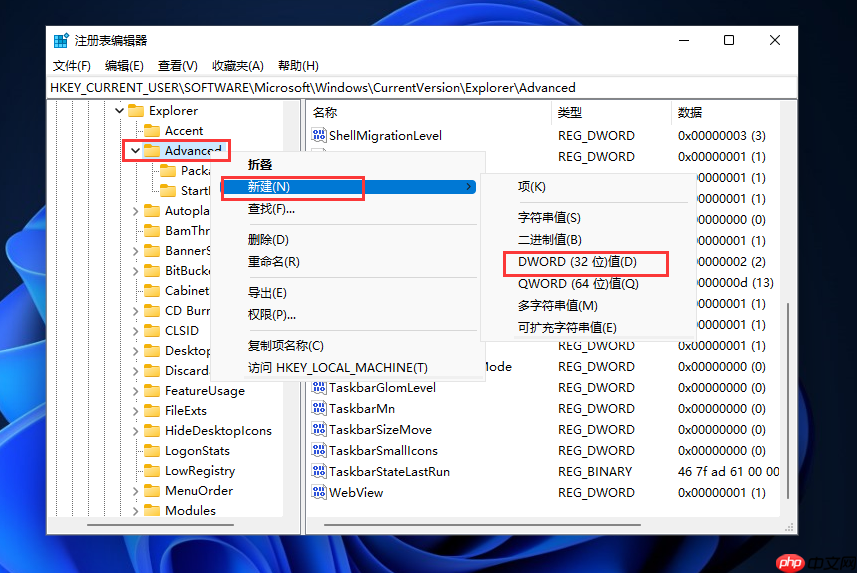Choose 权限(P)... in the context menu
Viewport: 857px width, 573px height.
pyautogui.click(x=348, y=315)
